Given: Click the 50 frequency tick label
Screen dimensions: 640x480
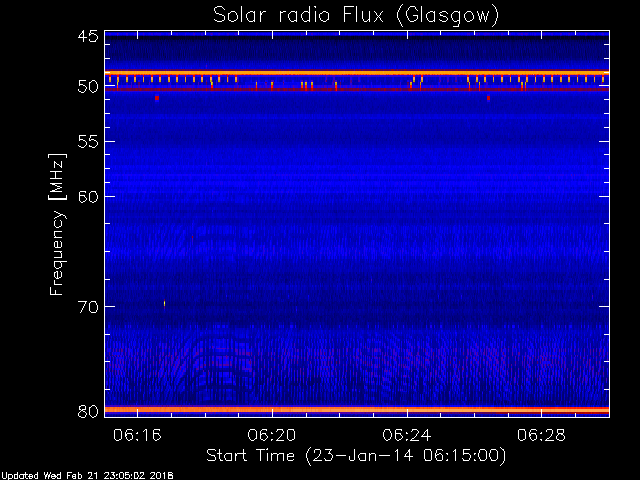Looking at the screenshot, I should pyautogui.click(x=88, y=86).
